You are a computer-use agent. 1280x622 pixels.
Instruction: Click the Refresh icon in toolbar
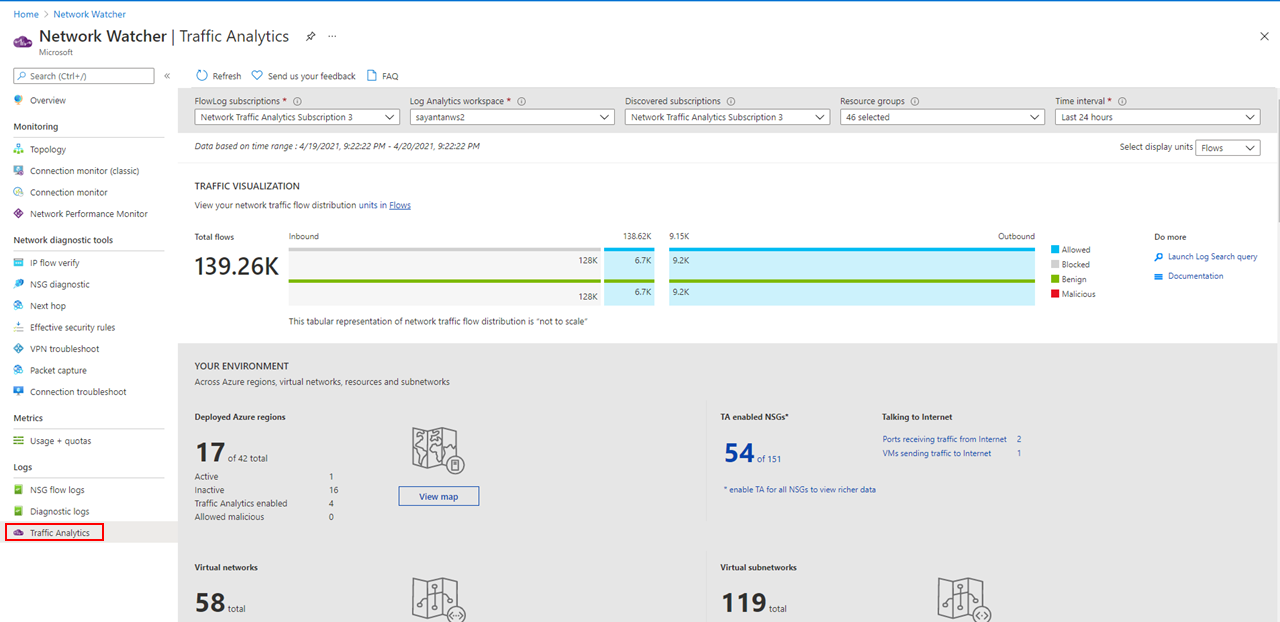[x=202, y=76]
